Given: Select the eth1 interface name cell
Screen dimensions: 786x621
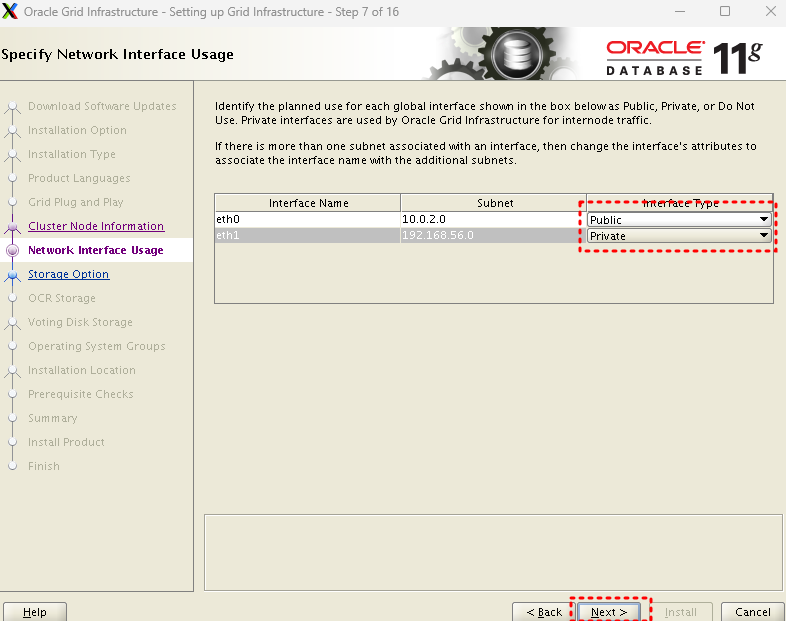Looking at the screenshot, I should pos(307,235).
